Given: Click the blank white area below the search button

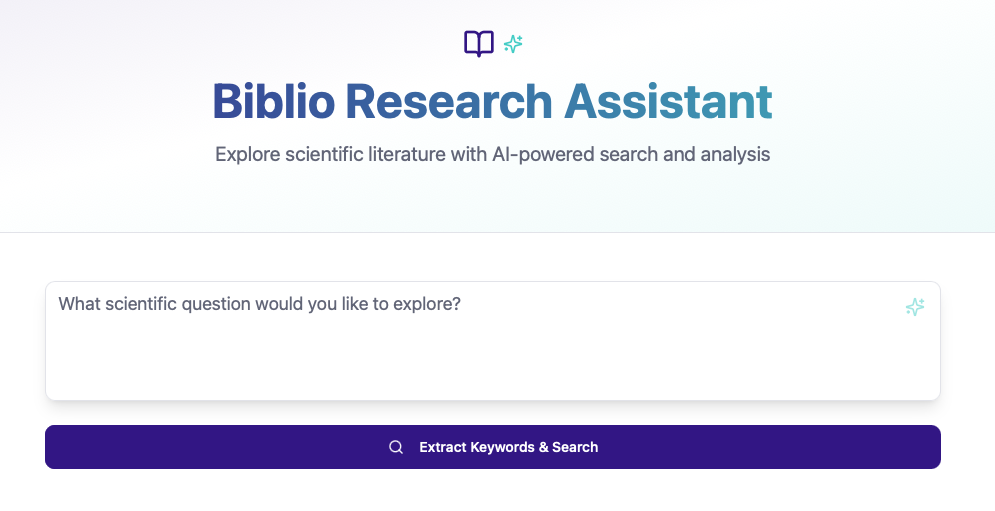Looking at the screenshot, I should pos(497,492).
